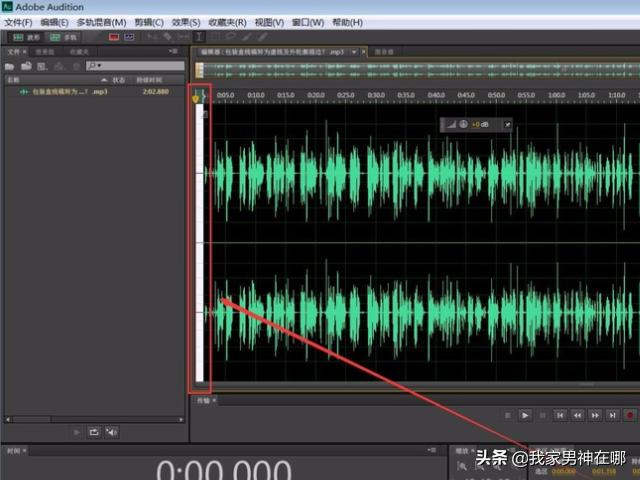
Task: Pin the volume HUD overlay
Action: [507, 124]
